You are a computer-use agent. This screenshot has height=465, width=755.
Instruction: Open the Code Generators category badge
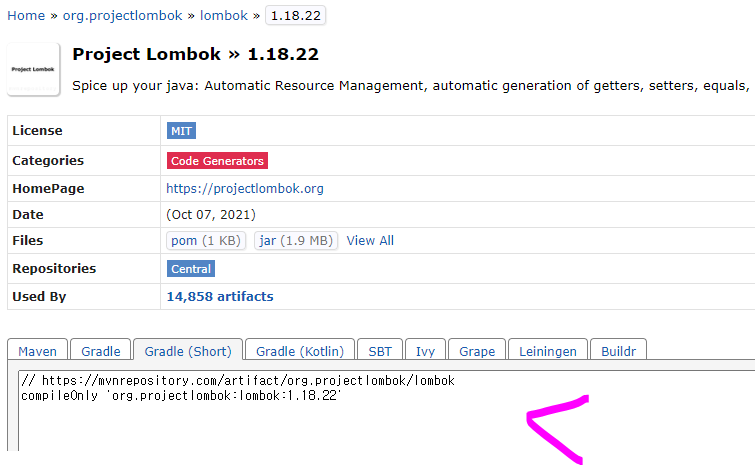217,161
